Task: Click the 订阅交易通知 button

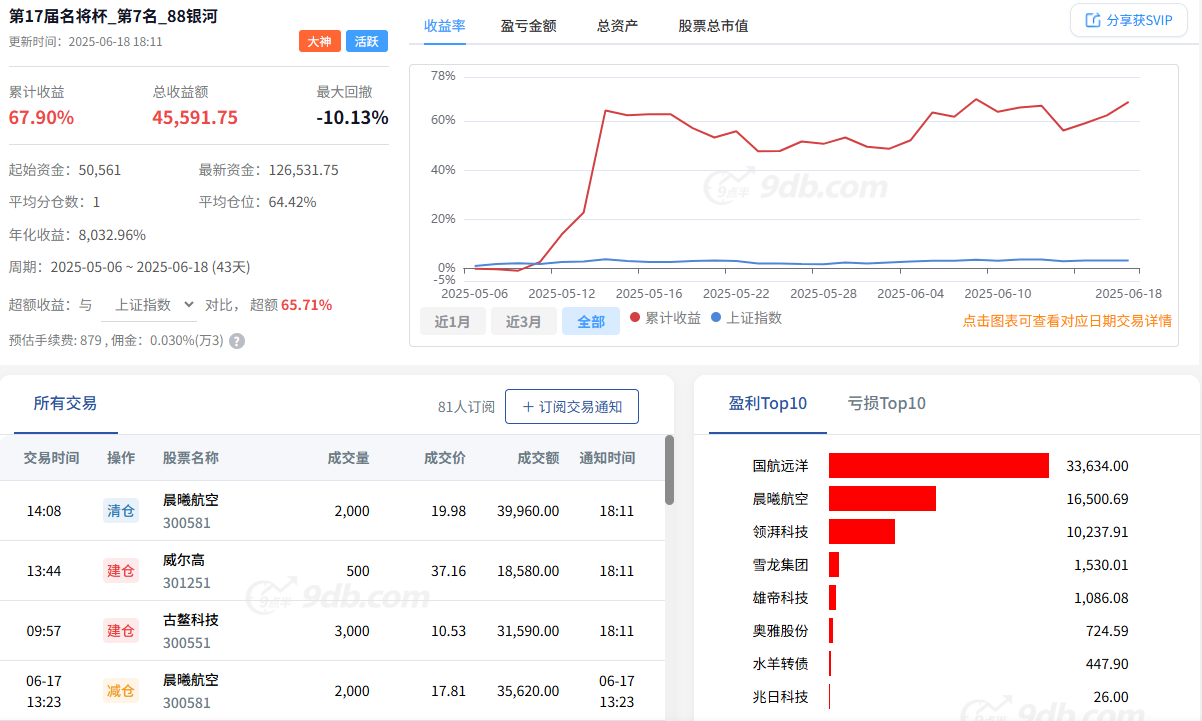Action: 572,407
